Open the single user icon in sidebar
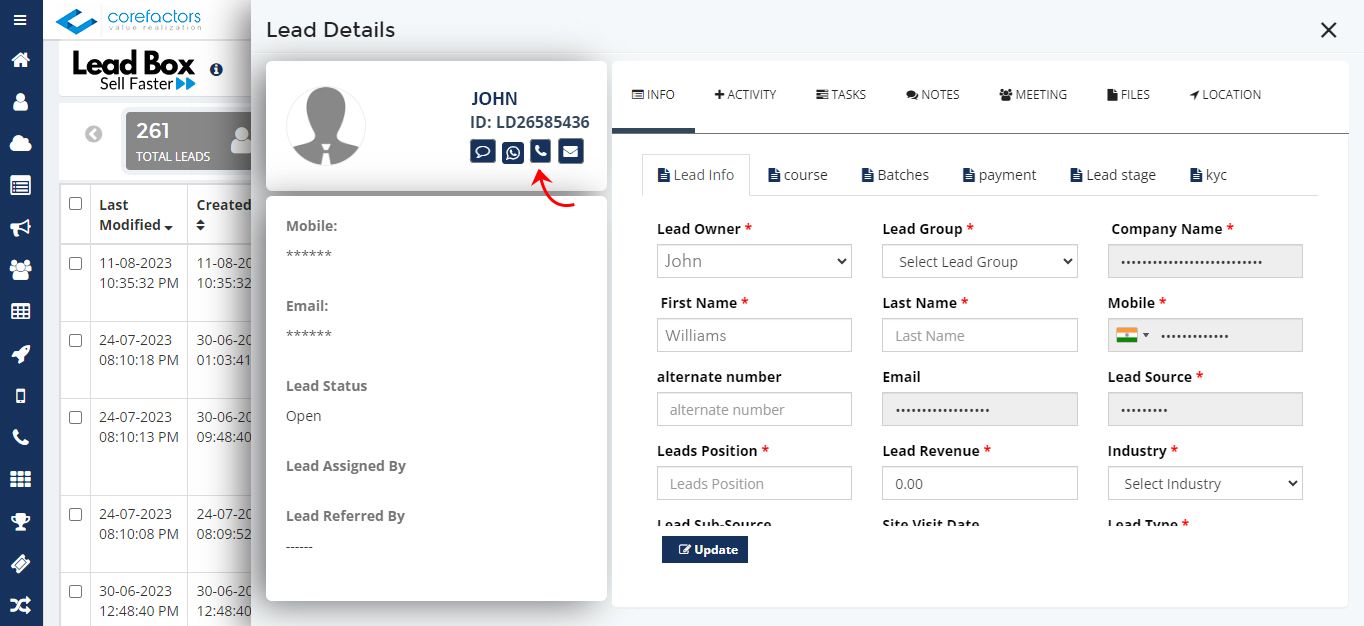The width and height of the screenshot is (1364, 626). [20, 102]
